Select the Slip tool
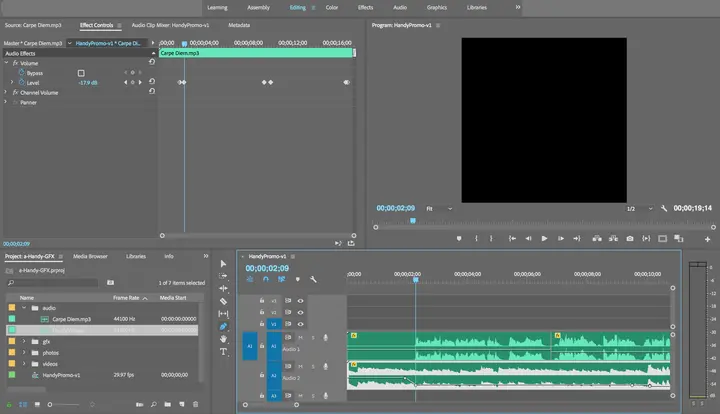This screenshot has height=414, width=720. pyautogui.click(x=223, y=313)
